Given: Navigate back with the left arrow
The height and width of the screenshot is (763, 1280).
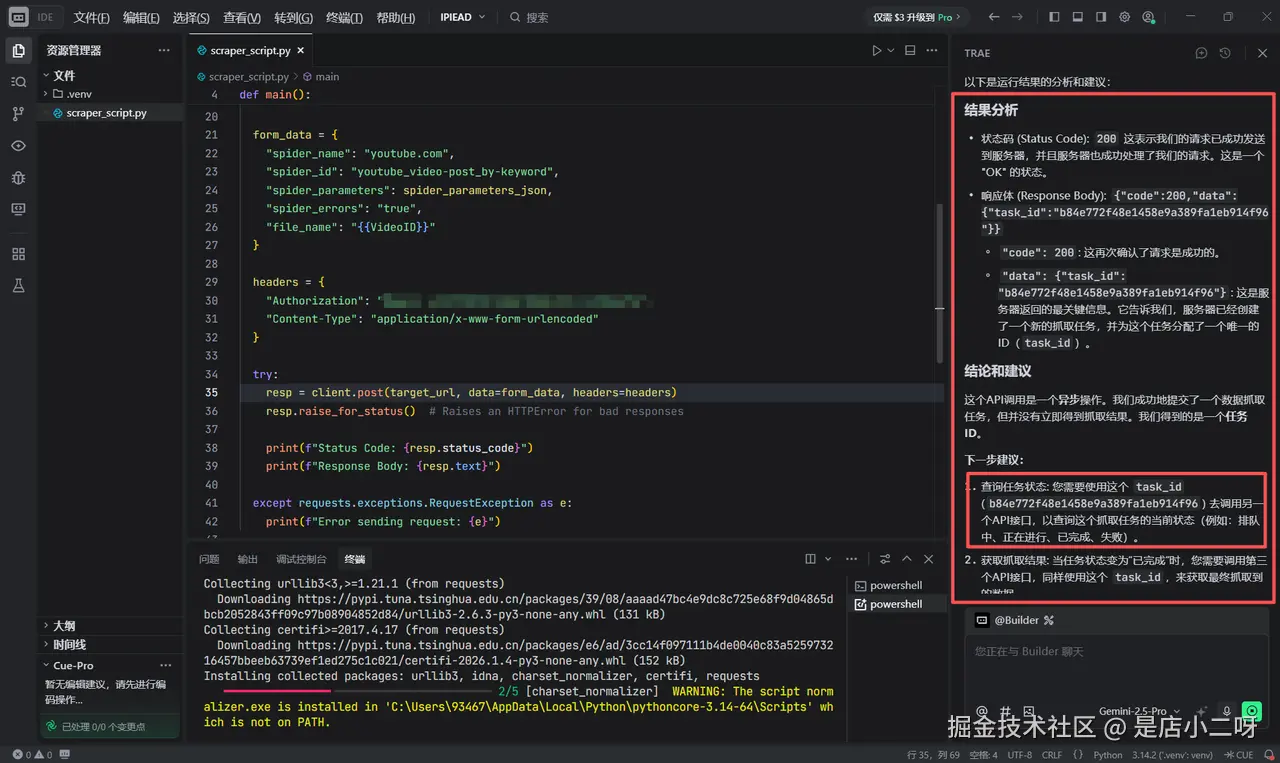Looking at the screenshot, I should 993,17.
